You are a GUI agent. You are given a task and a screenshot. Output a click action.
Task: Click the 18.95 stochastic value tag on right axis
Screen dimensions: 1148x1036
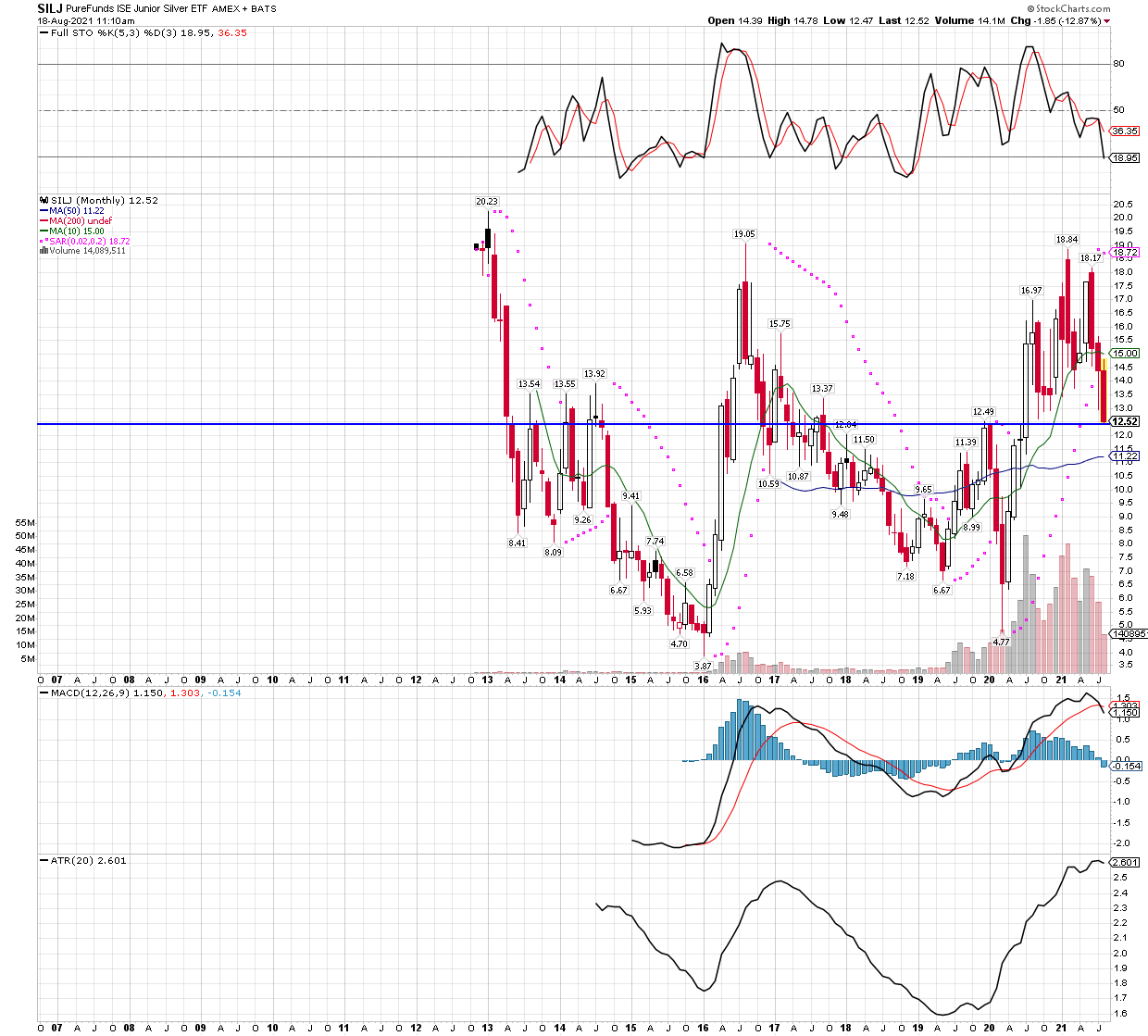point(1124,158)
